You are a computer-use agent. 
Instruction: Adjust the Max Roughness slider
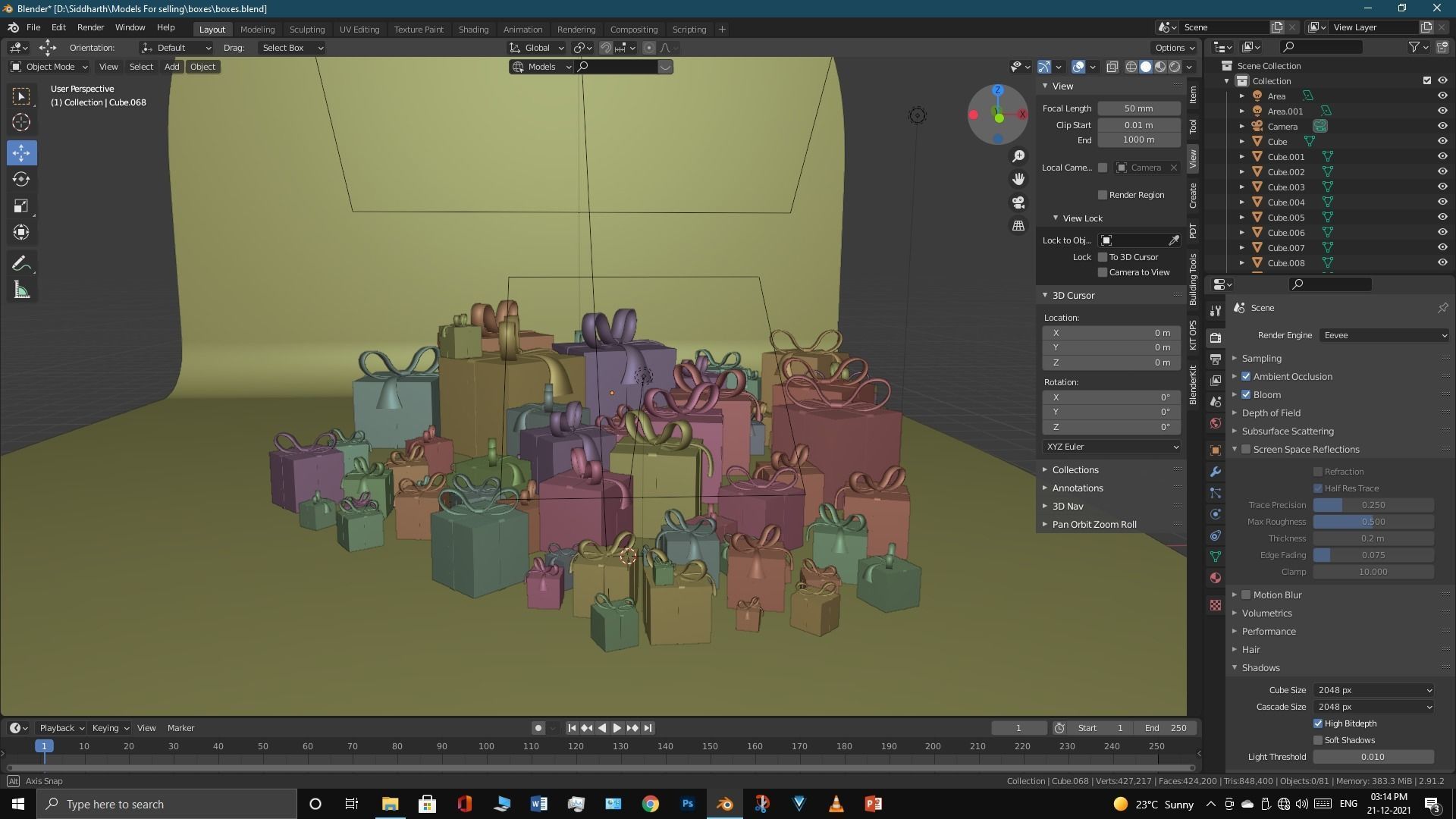pyautogui.click(x=1373, y=522)
